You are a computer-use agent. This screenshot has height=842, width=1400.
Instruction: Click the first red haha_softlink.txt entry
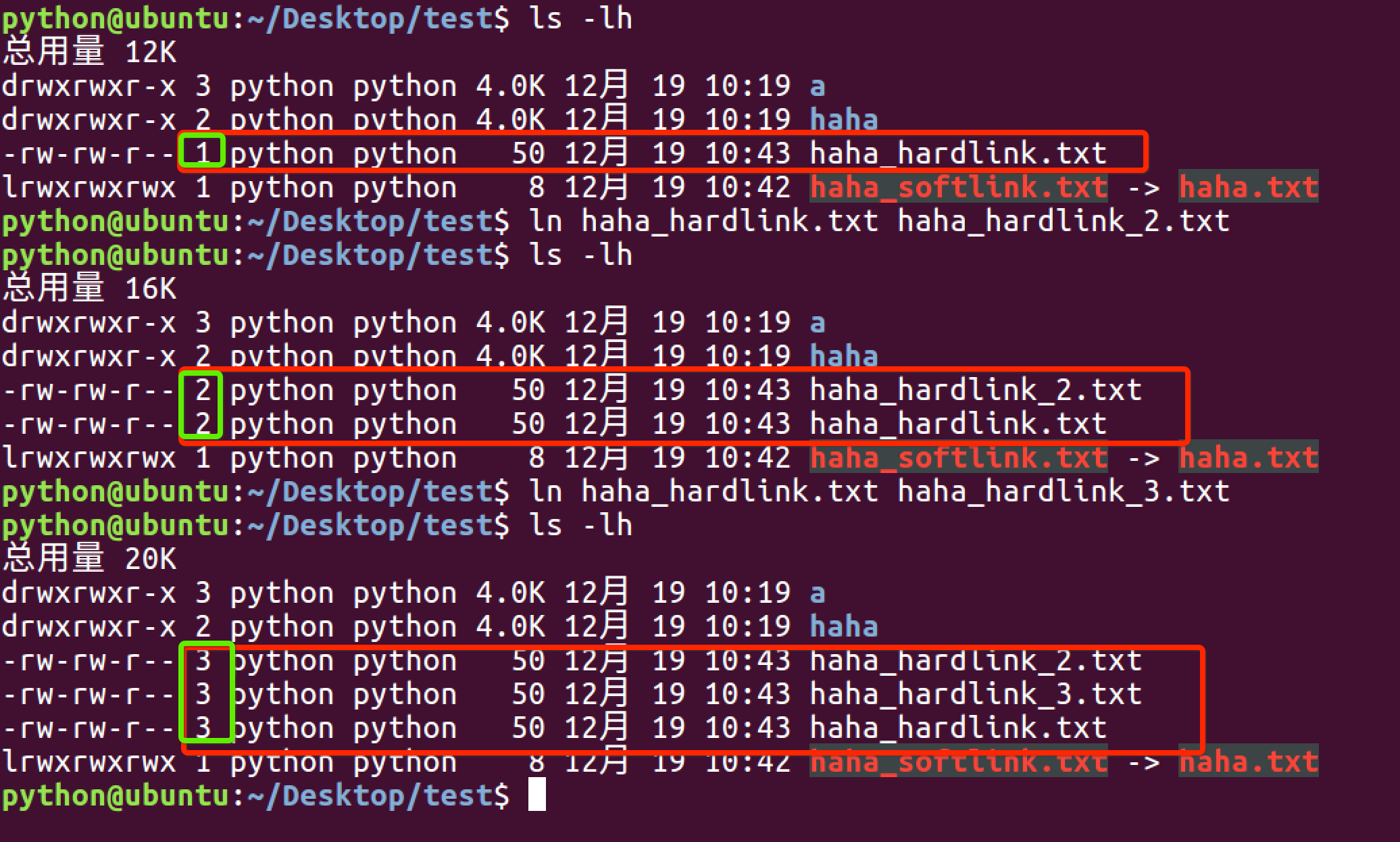tap(958, 187)
